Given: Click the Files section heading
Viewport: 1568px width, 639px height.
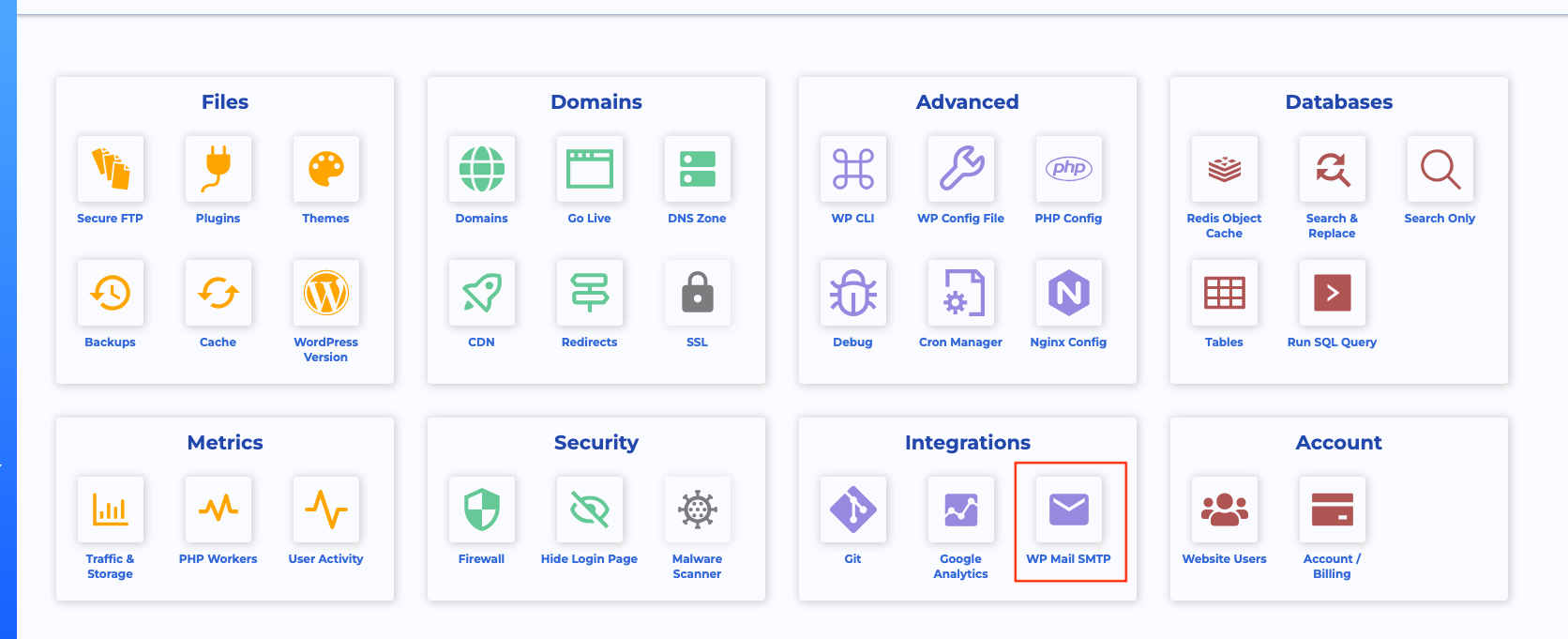Looking at the screenshot, I should 225,102.
